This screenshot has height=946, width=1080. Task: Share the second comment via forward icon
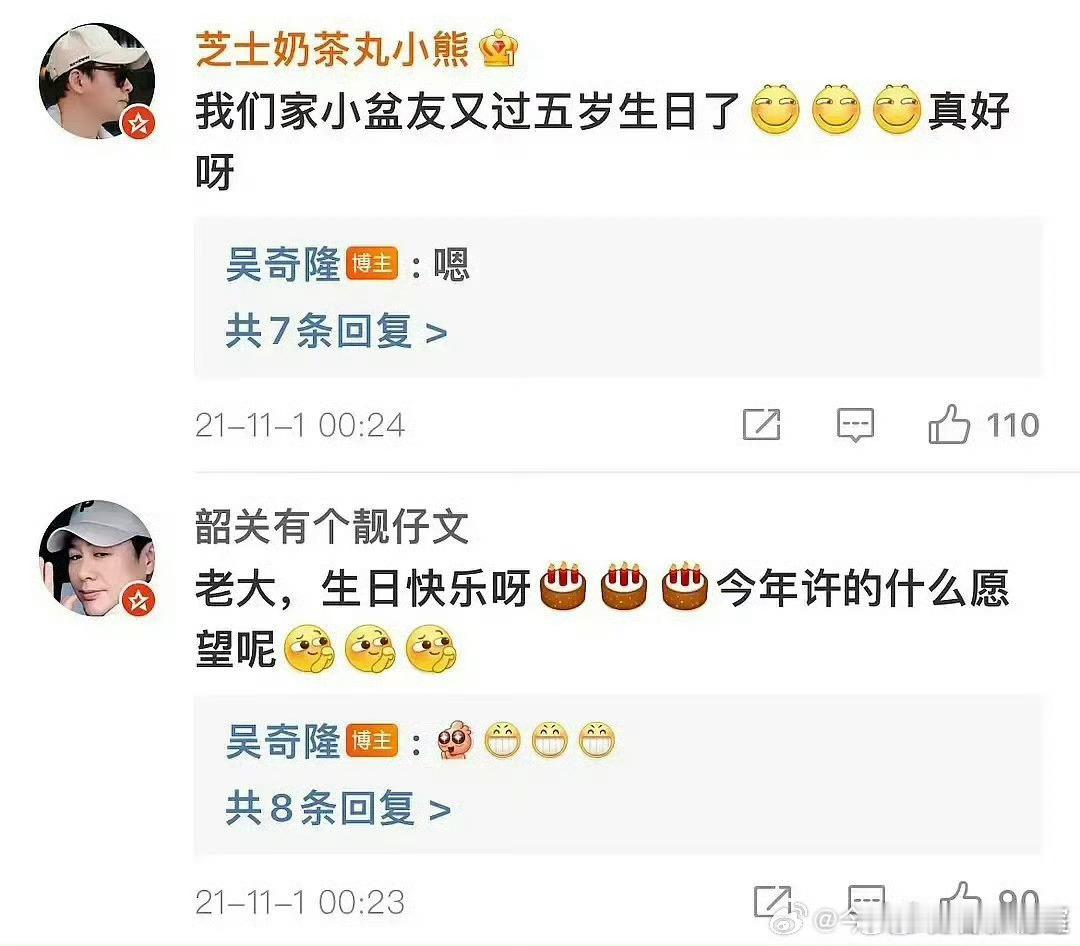pyautogui.click(x=771, y=901)
